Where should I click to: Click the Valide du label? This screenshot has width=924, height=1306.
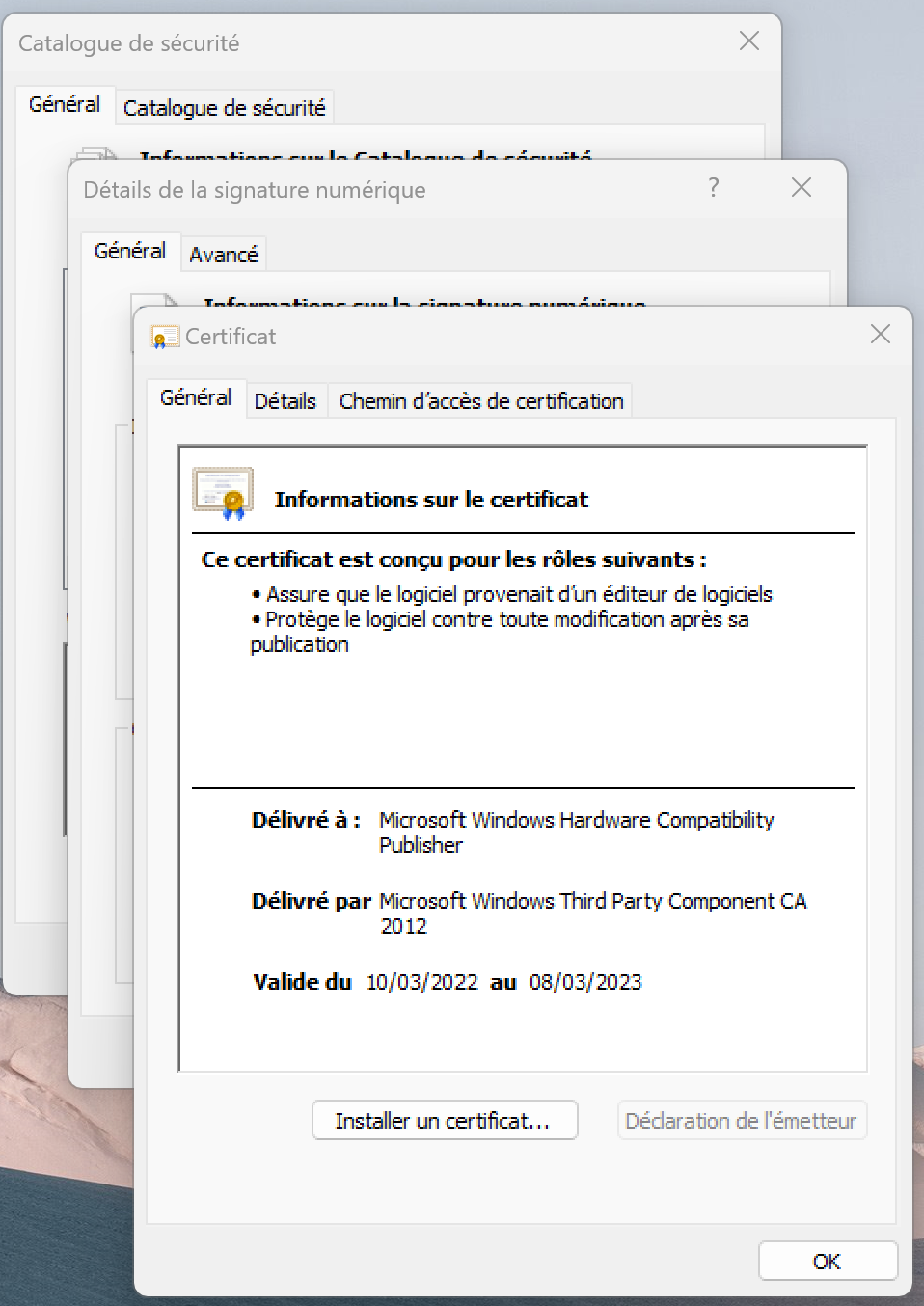302,982
